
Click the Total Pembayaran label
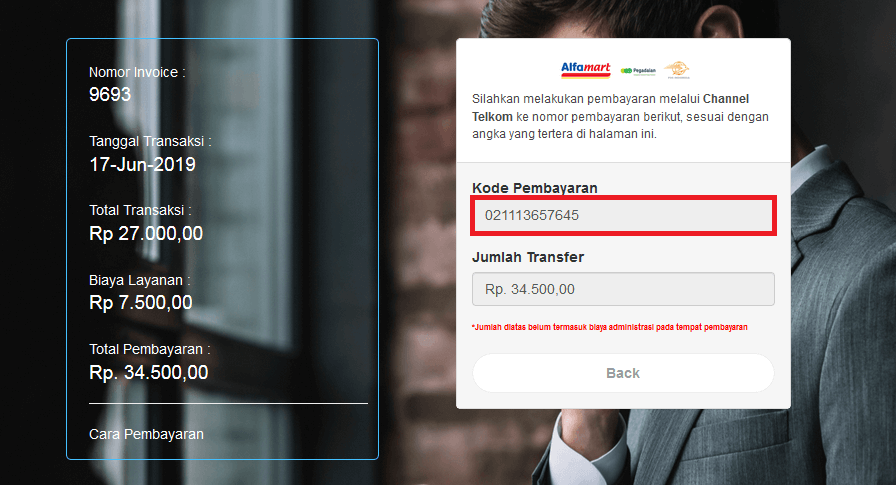(150, 349)
